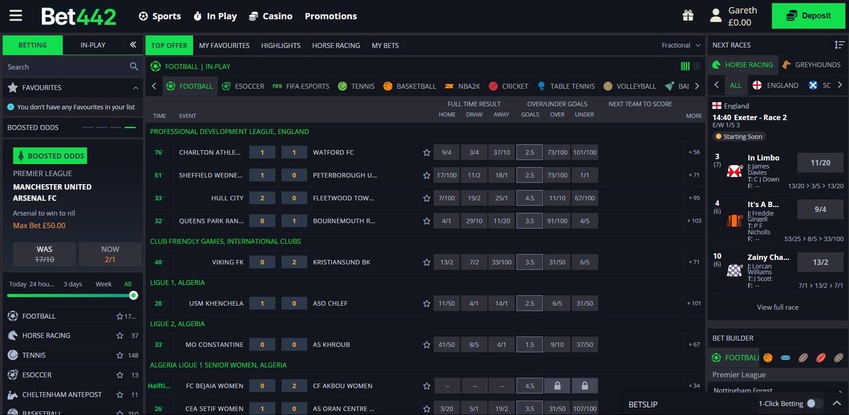Click the search magnifier icon
The image size is (849, 415).
point(134,67)
